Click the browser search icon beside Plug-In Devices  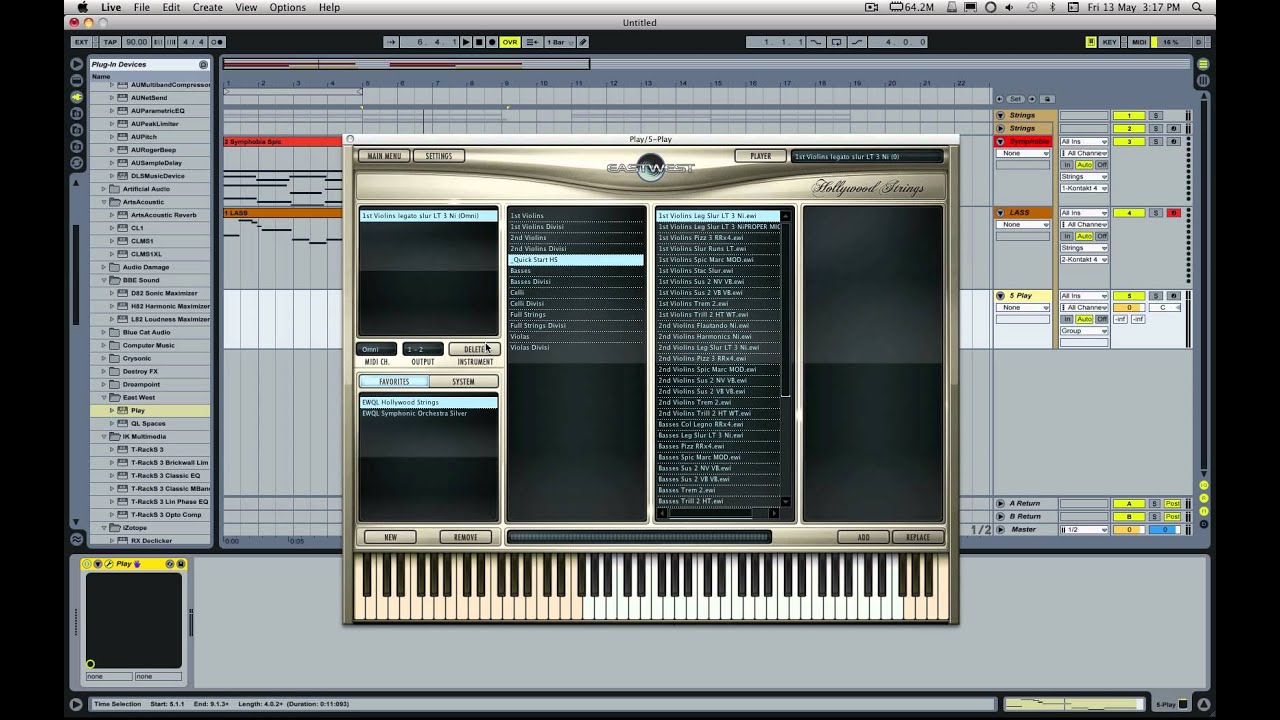pyautogui.click(x=203, y=64)
